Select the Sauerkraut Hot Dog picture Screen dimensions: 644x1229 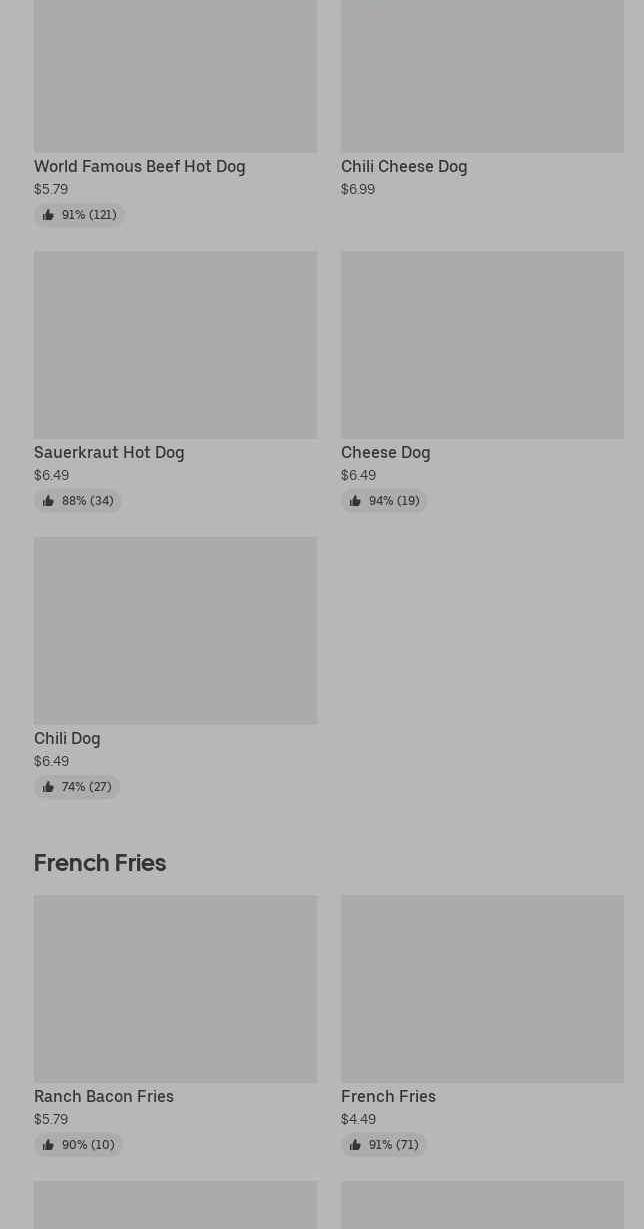(175, 344)
